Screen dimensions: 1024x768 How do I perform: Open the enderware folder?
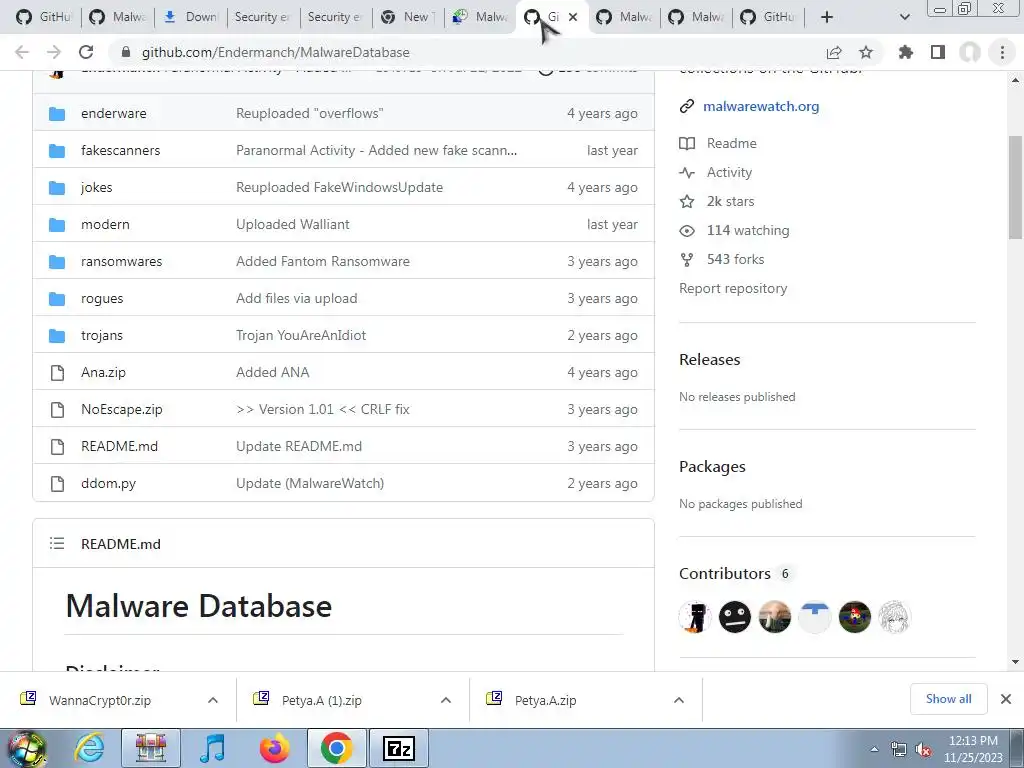pyautogui.click(x=113, y=113)
